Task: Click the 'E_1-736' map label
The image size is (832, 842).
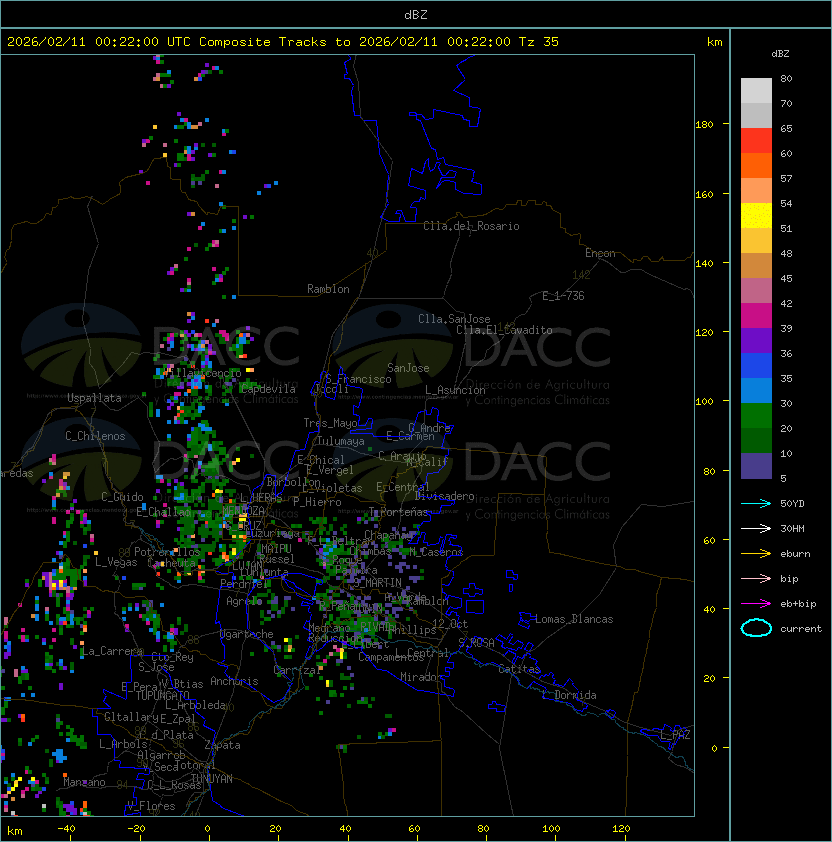Action: tap(563, 296)
